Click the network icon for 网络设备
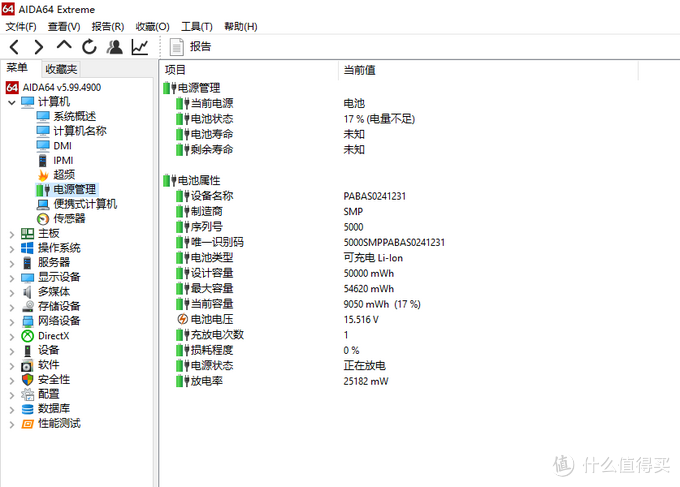The image size is (680, 487). point(27,321)
